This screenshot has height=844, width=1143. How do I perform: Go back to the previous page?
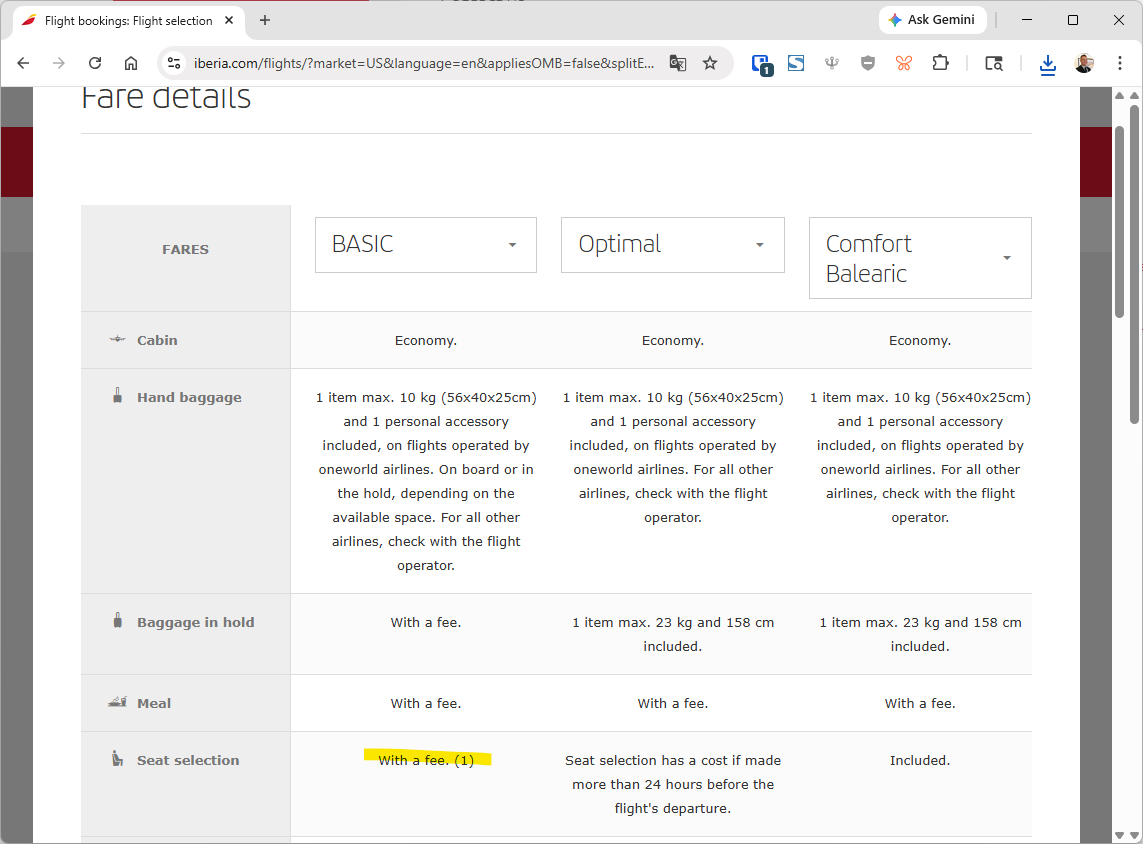click(x=23, y=63)
